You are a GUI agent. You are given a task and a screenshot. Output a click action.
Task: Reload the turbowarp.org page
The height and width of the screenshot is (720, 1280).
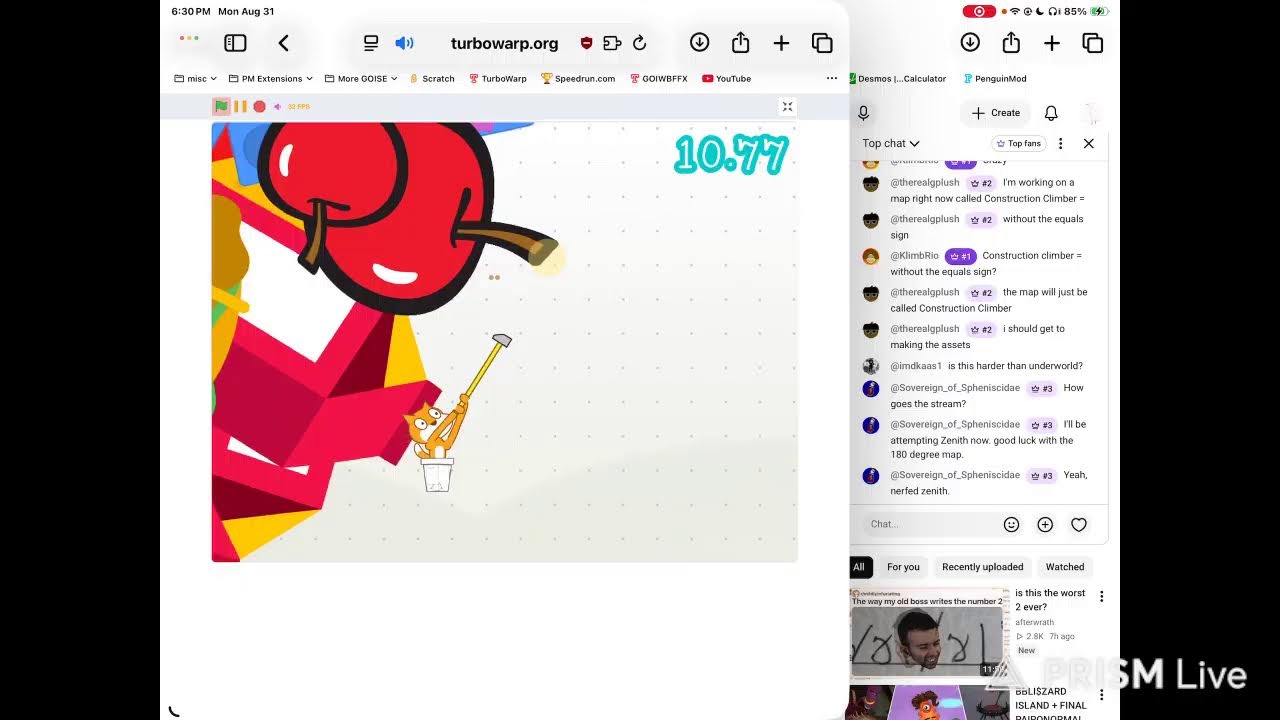pos(640,43)
